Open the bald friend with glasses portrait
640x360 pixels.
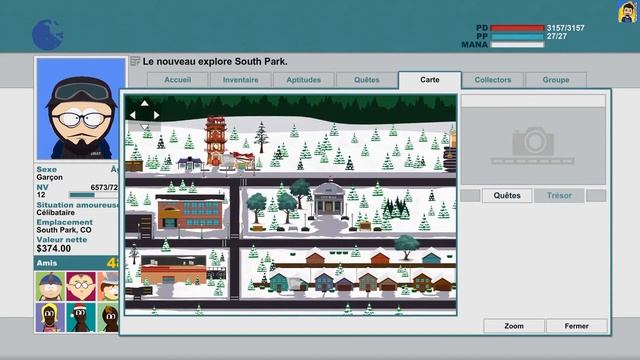click(81, 286)
